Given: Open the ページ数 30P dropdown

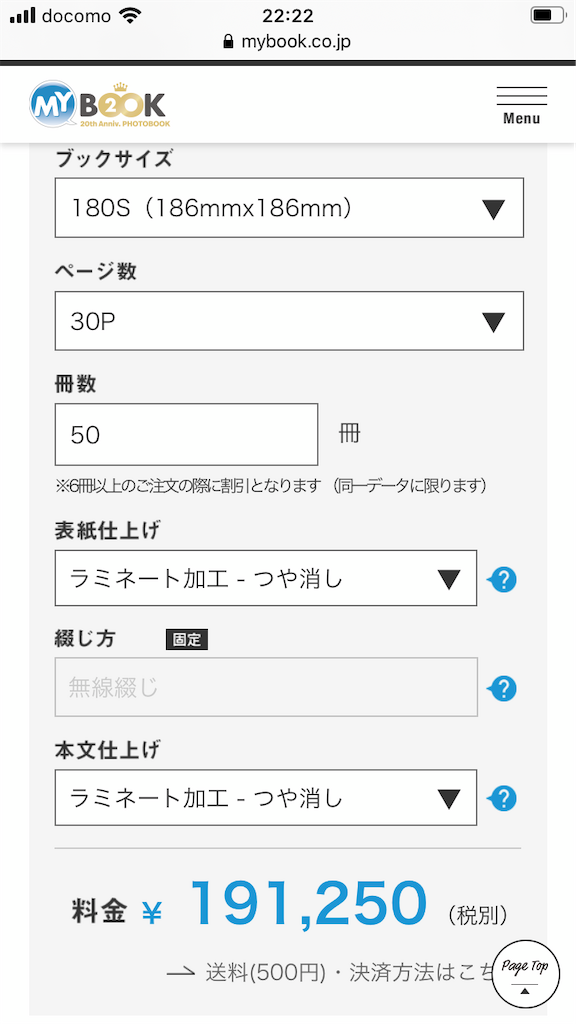Looking at the screenshot, I should pyautogui.click(x=289, y=321).
